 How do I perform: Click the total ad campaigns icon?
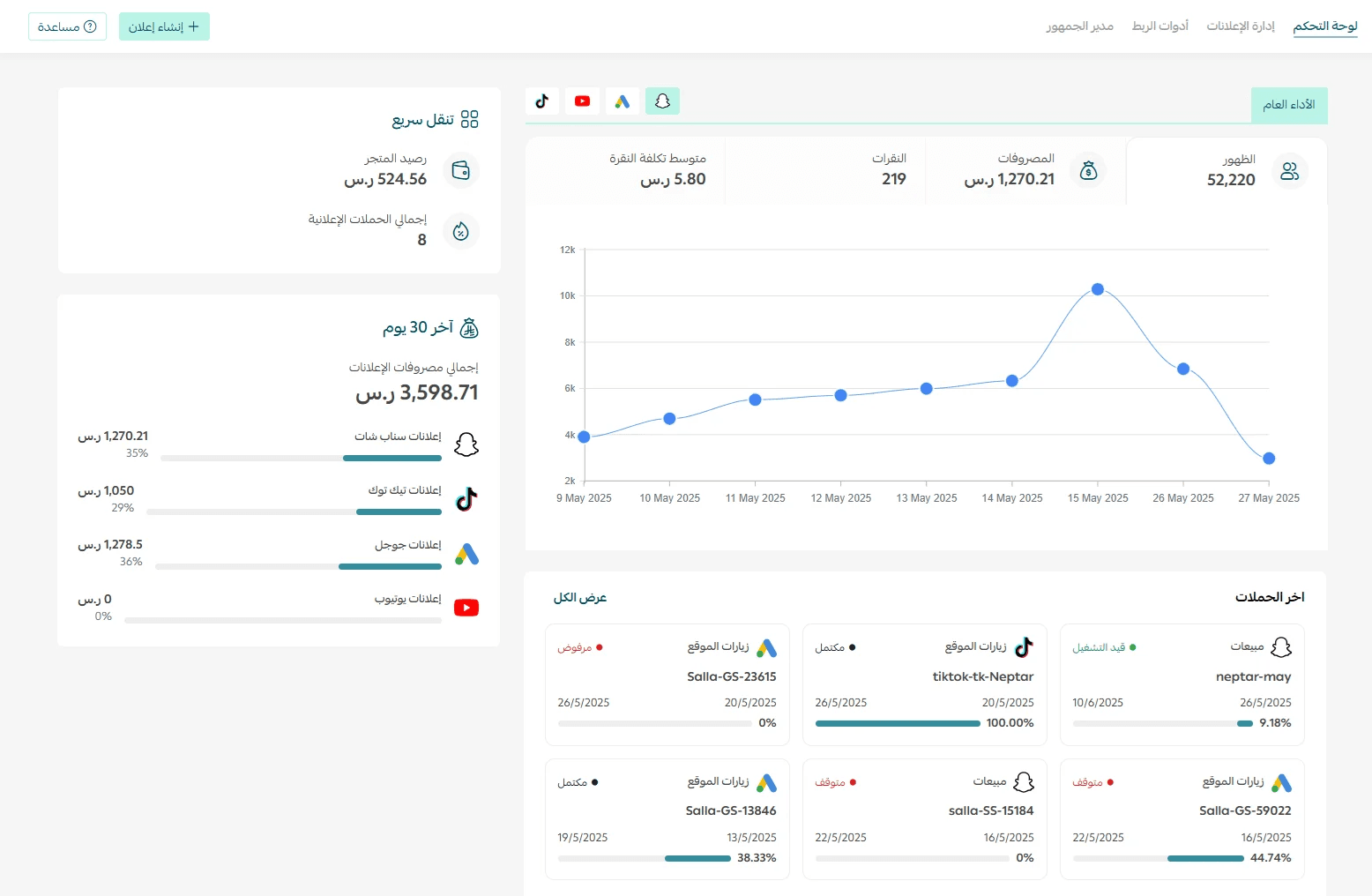coord(460,231)
